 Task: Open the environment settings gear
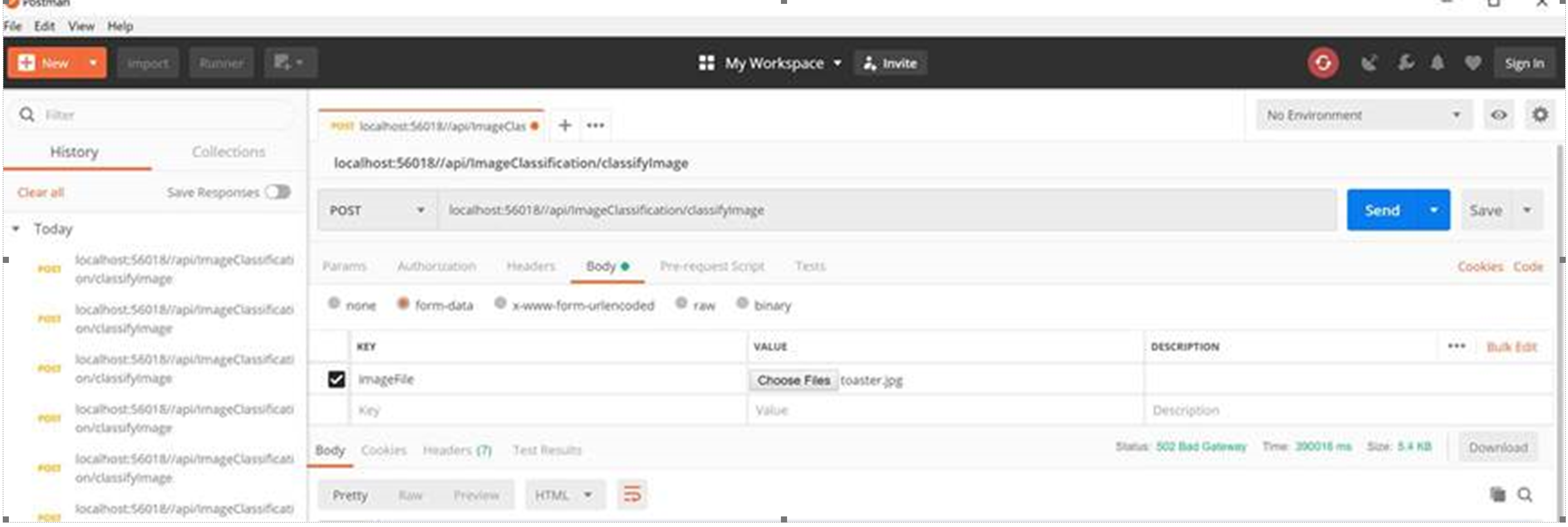[1540, 115]
